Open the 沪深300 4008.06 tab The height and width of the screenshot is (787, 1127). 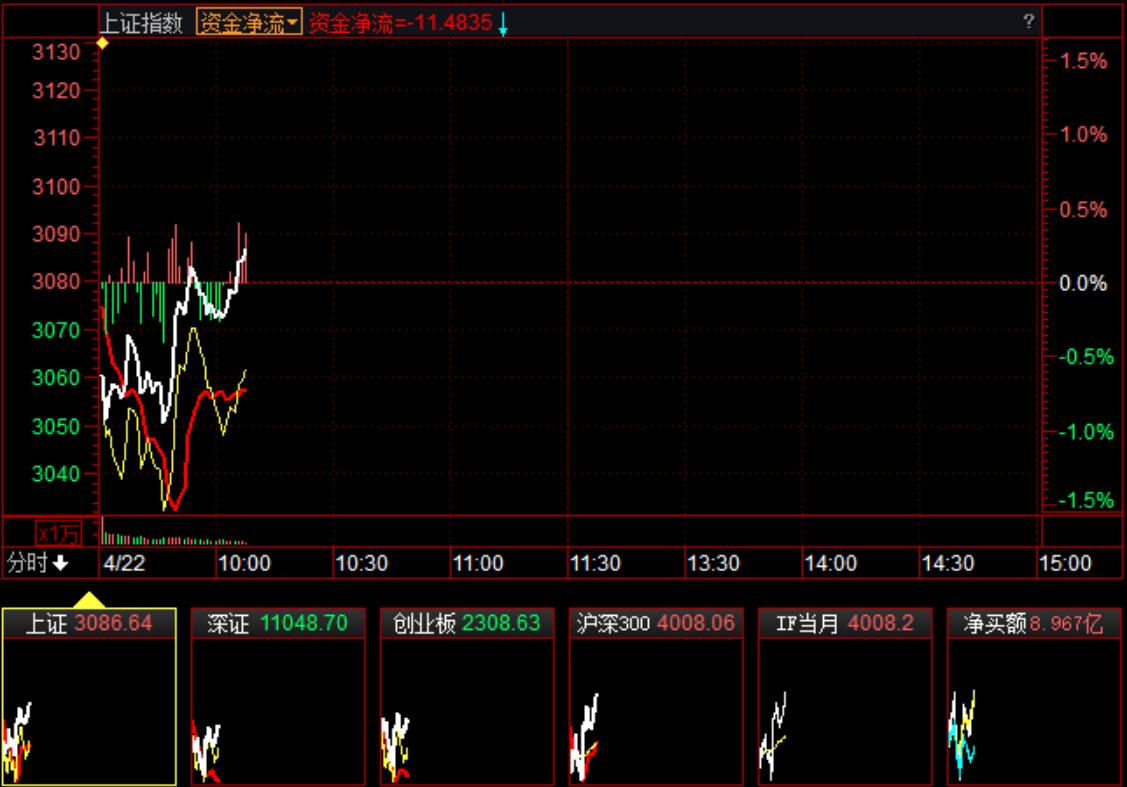[655, 624]
